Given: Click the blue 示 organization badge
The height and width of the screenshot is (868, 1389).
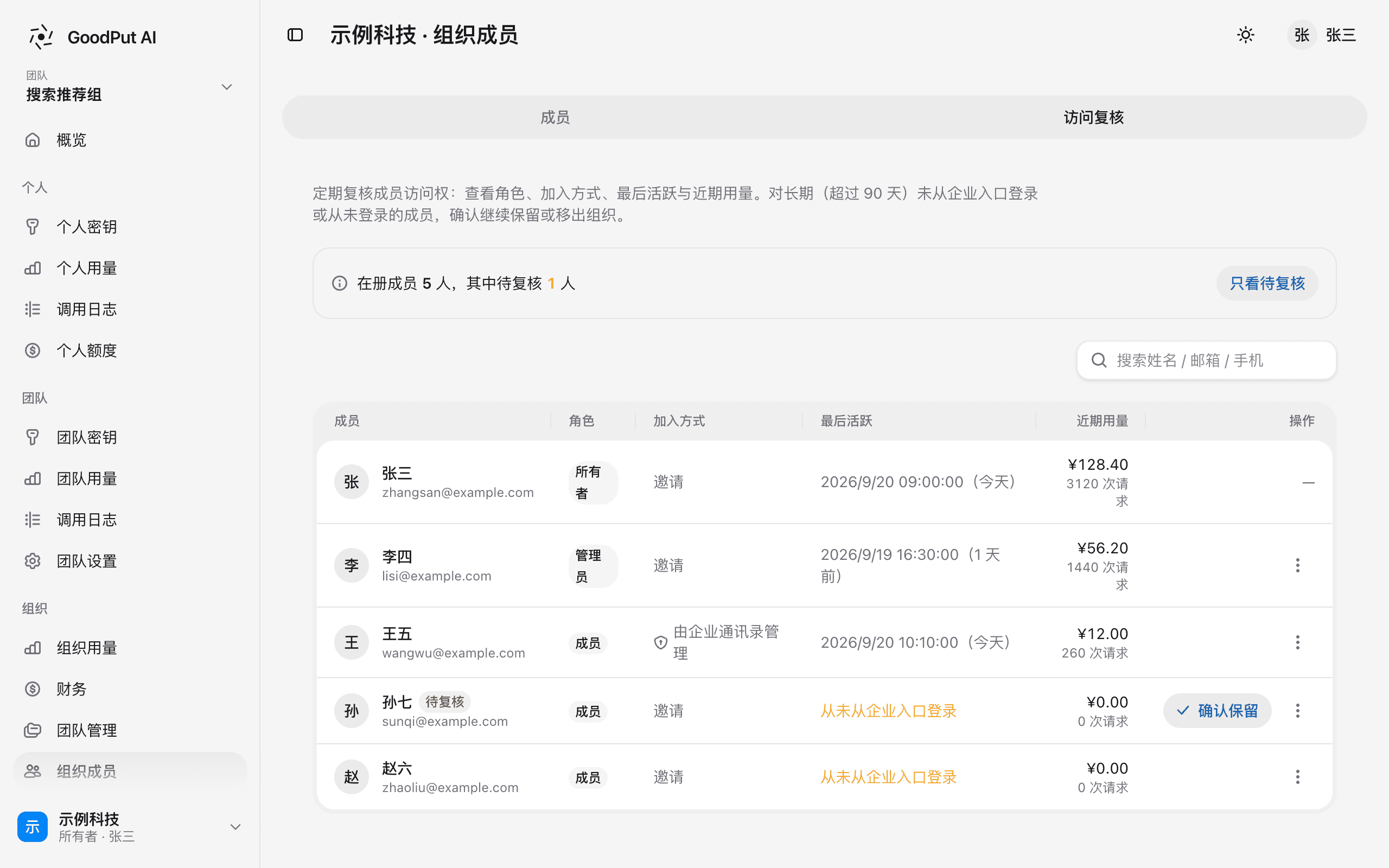Looking at the screenshot, I should (x=33, y=827).
